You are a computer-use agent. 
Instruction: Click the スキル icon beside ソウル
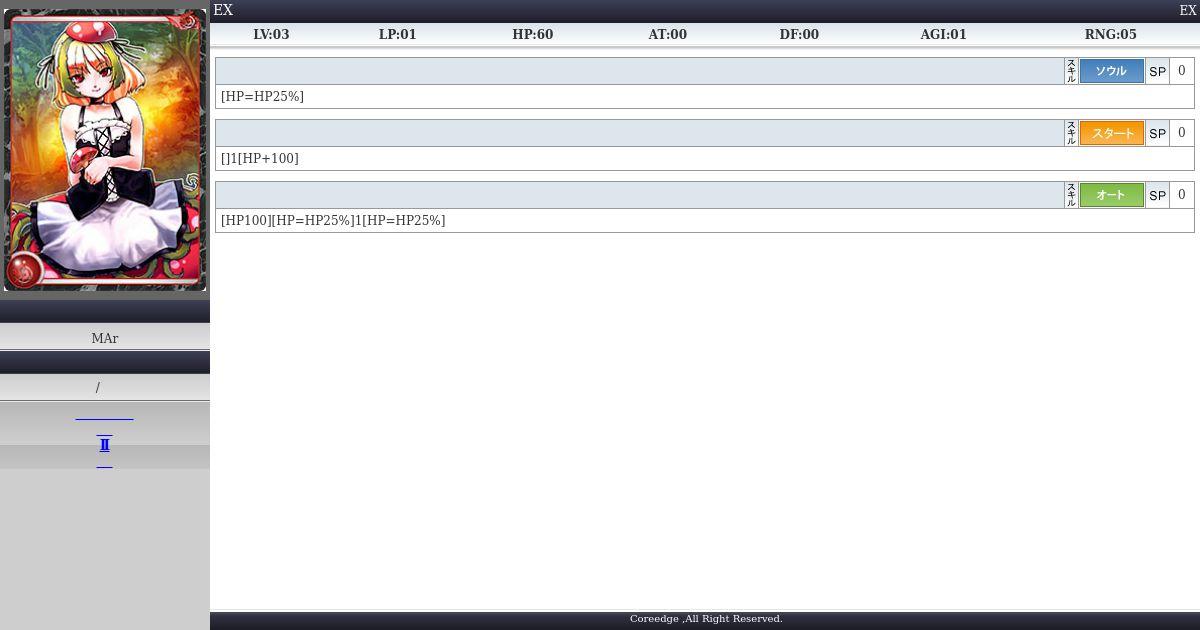(1071, 71)
